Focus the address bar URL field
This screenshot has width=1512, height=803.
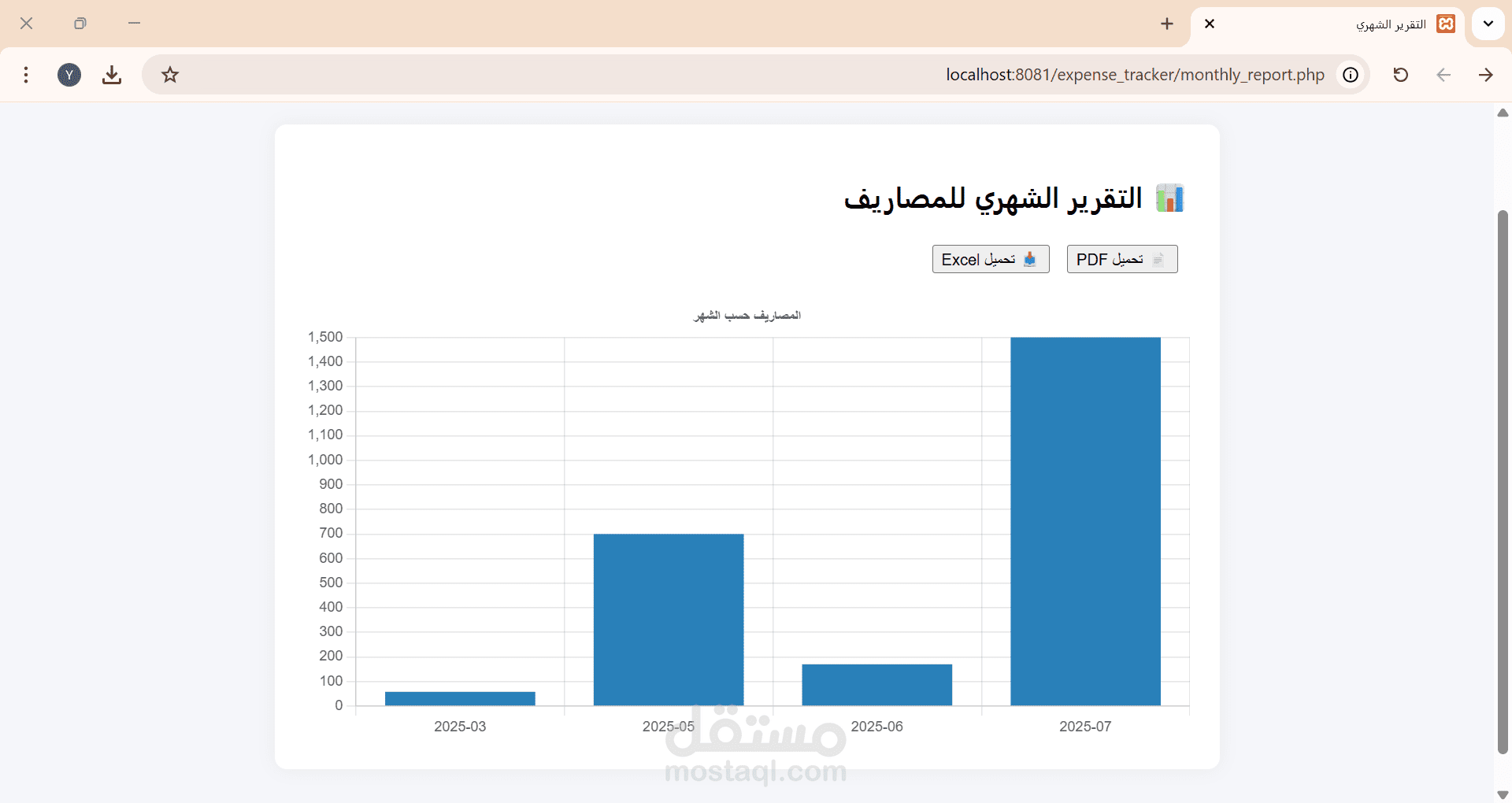coord(756,75)
